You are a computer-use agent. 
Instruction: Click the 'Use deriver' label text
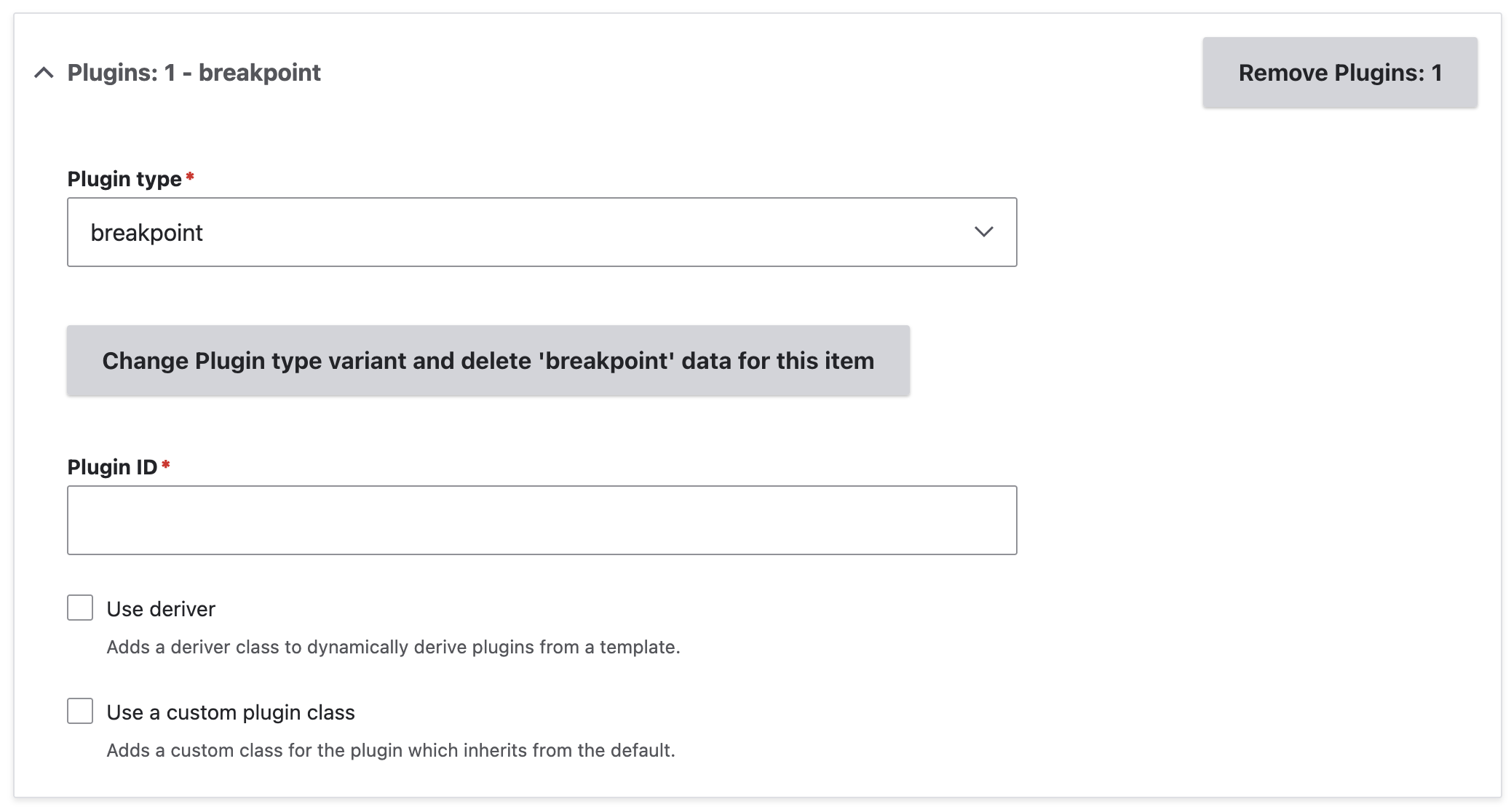coord(161,609)
